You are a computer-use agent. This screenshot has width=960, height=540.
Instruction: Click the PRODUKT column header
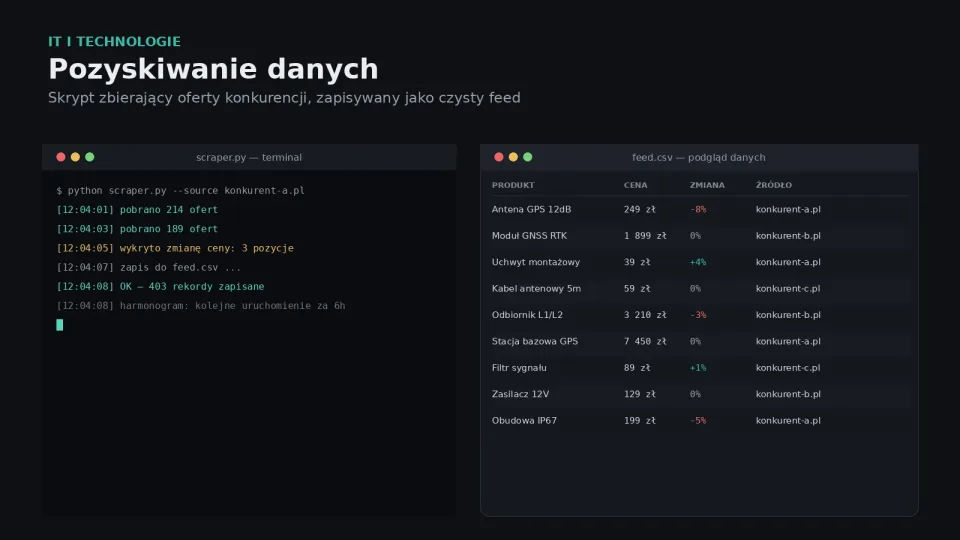coord(513,185)
